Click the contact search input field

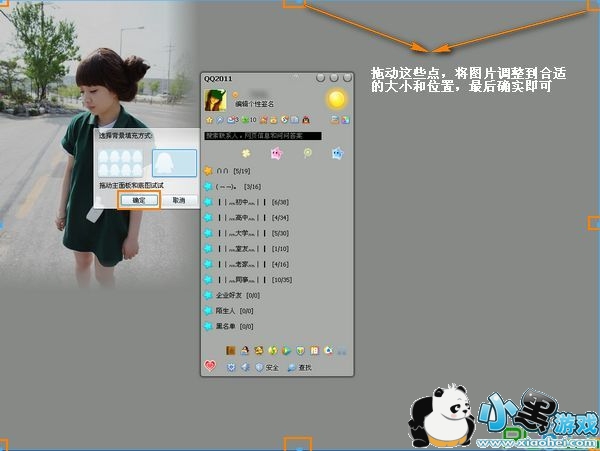[263, 136]
